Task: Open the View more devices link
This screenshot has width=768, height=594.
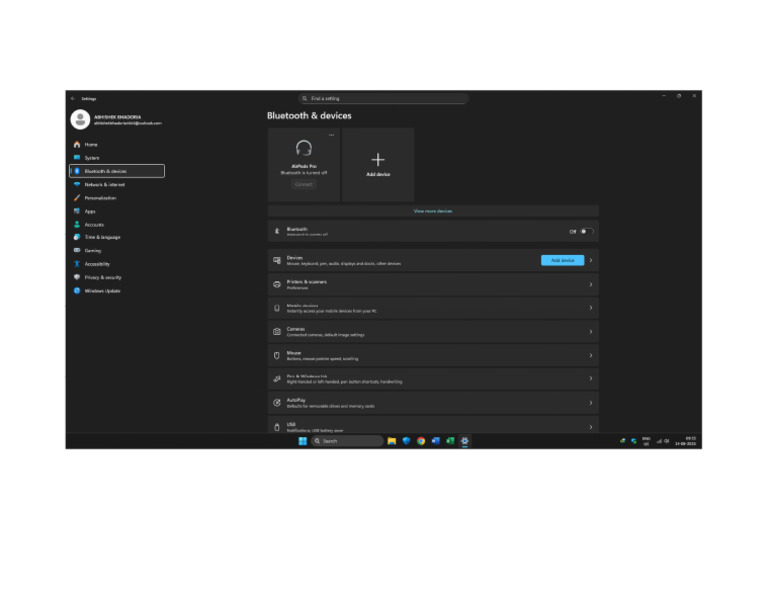Action: tap(433, 211)
